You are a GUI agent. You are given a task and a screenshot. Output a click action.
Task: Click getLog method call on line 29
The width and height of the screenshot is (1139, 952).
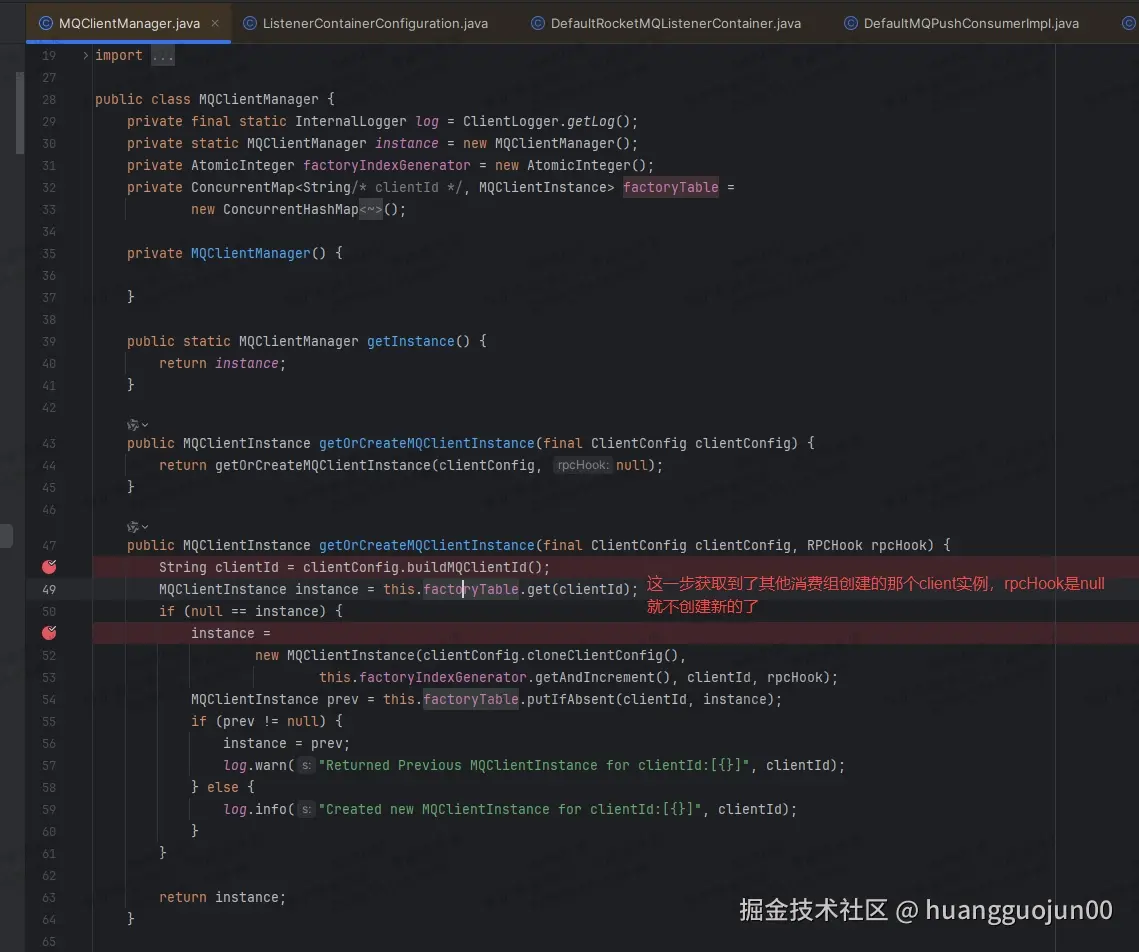[x=590, y=121]
